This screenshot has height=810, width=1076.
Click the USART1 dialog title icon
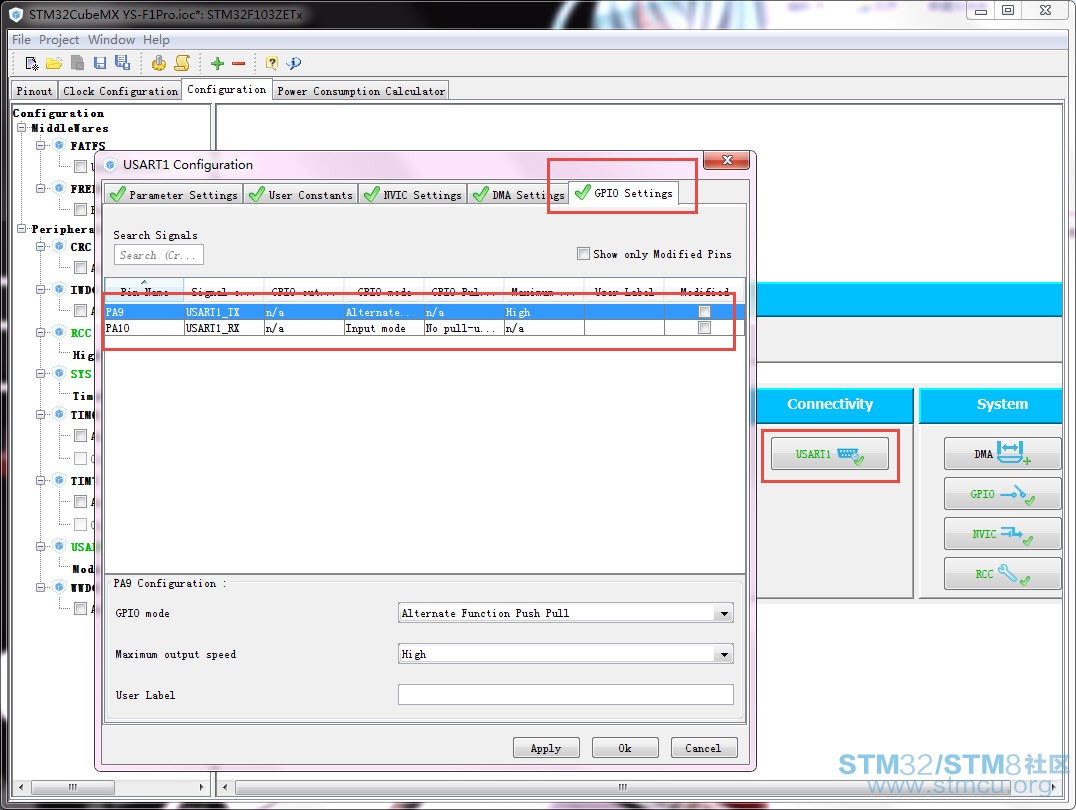[110, 165]
